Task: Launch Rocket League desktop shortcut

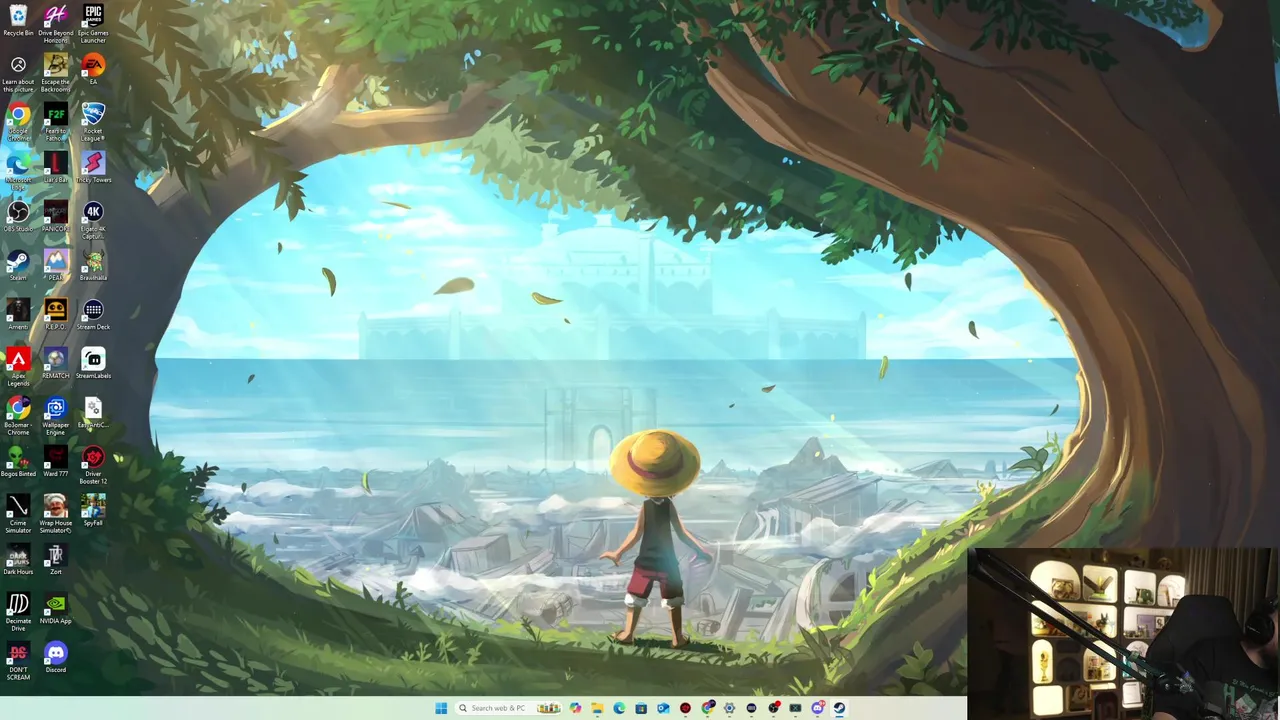Action: 93,121
